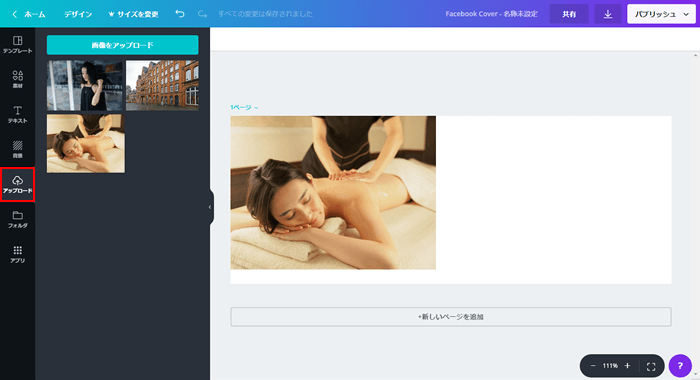Select the Upload (アップロード) sidebar icon
The image size is (700, 380).
(x=17, y=184)
